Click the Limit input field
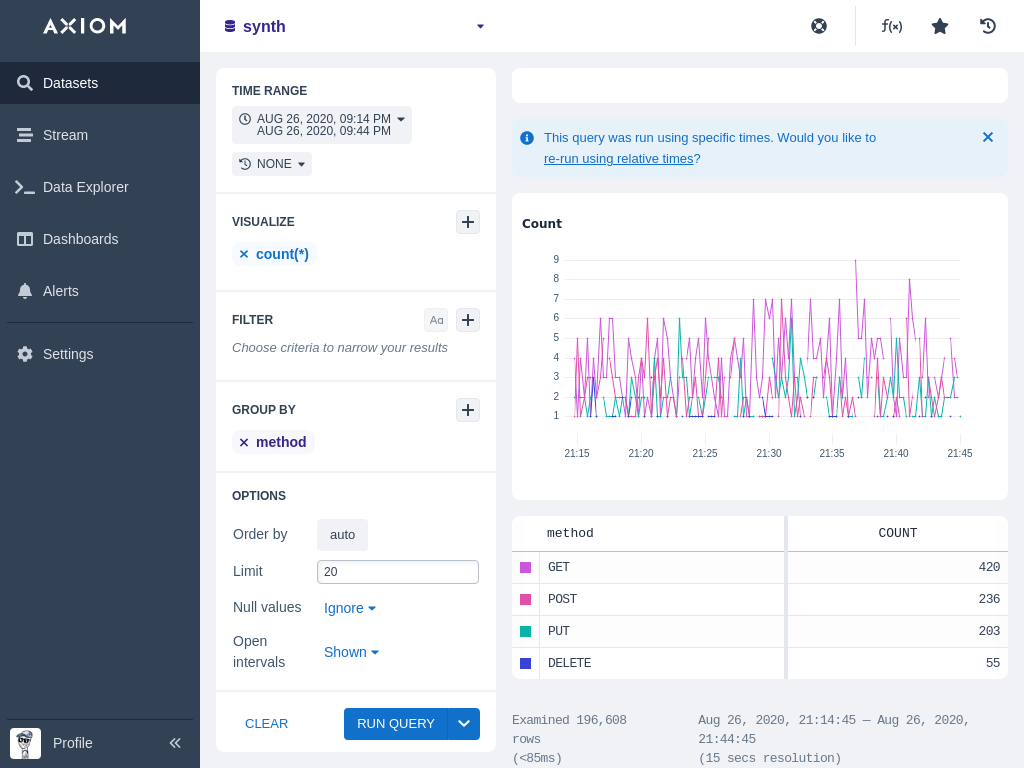This screenshot has height=768, width=1024. tap(397, 572)
